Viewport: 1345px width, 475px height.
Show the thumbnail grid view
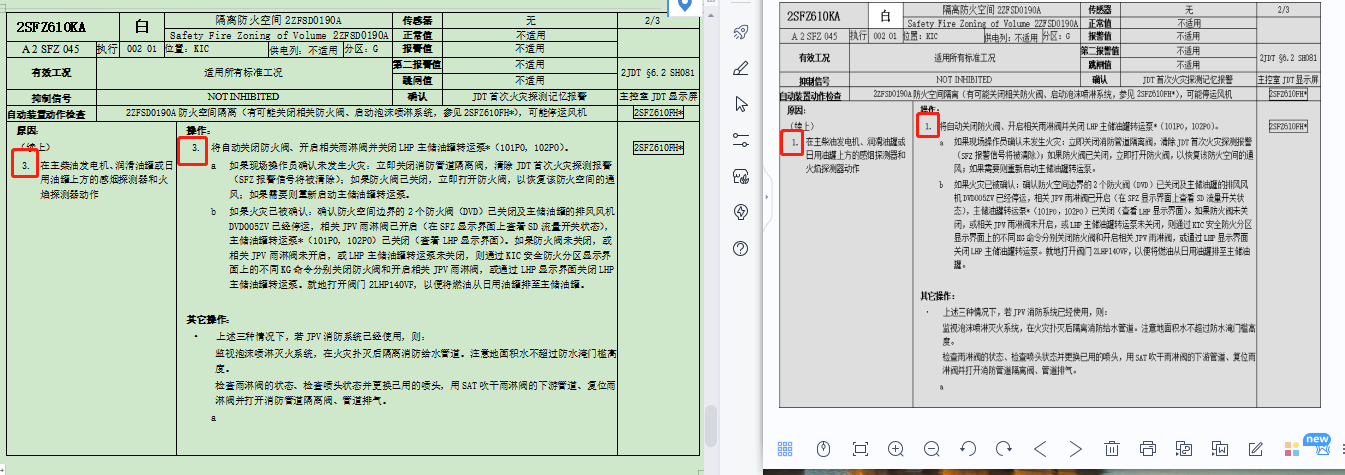pyautogui.click(x=786, y=448)
